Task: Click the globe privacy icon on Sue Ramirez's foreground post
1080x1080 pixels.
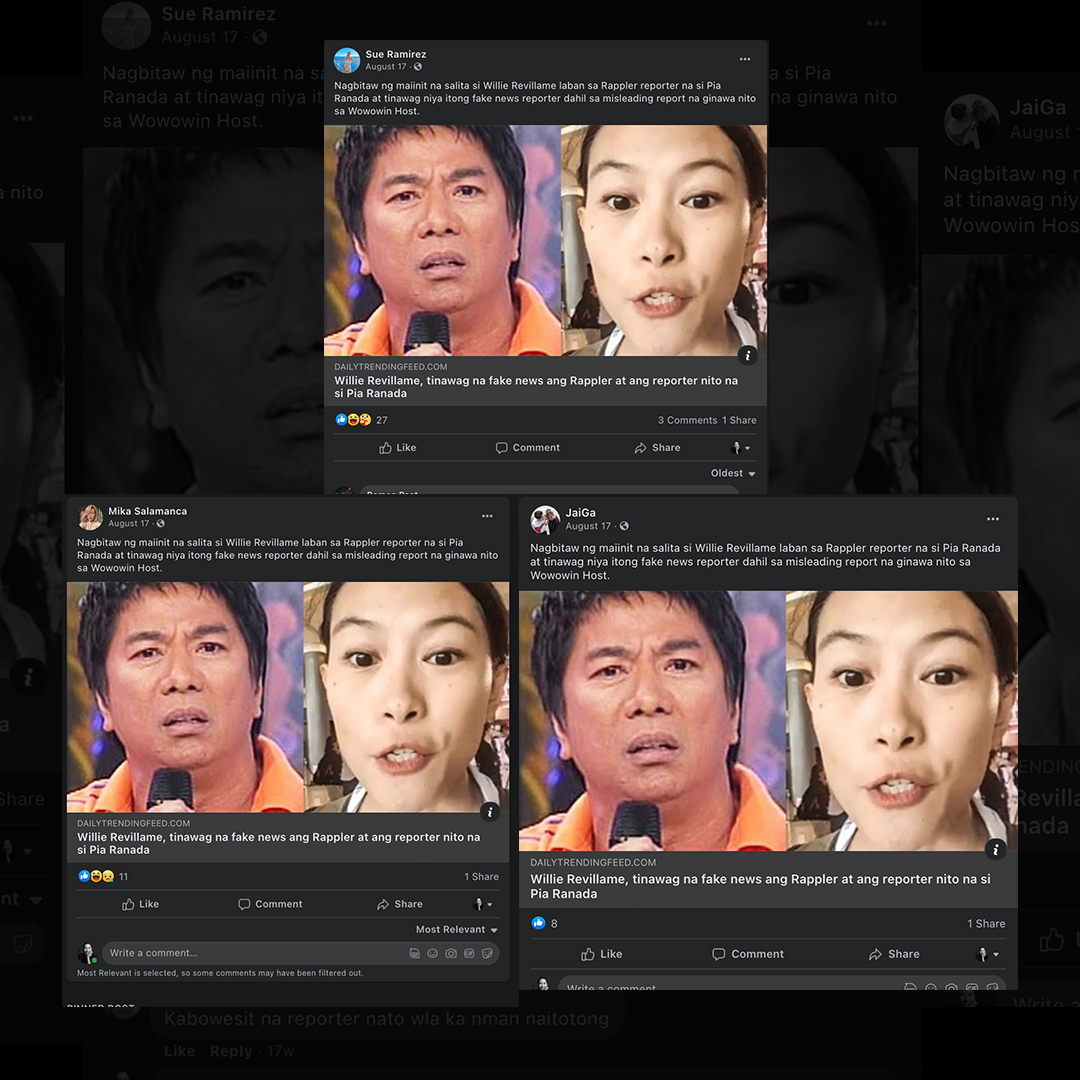Action: point(418,67)
